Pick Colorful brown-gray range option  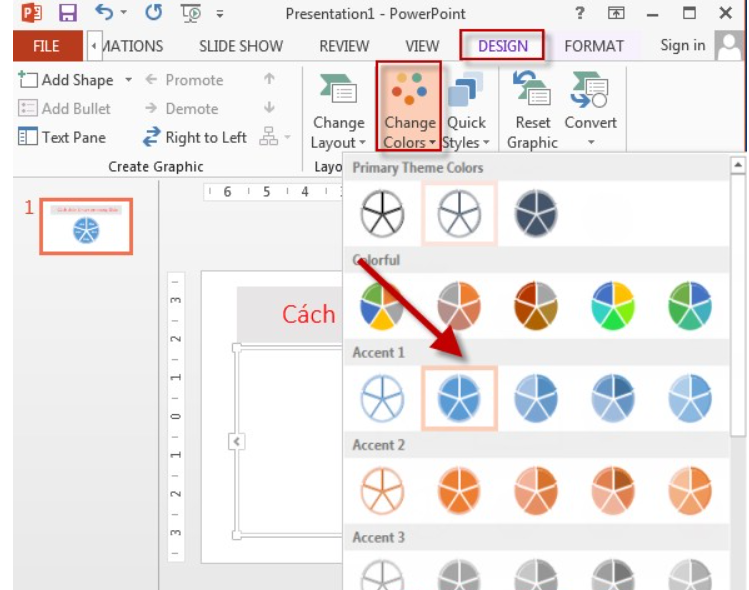click(x=536, y=306)
